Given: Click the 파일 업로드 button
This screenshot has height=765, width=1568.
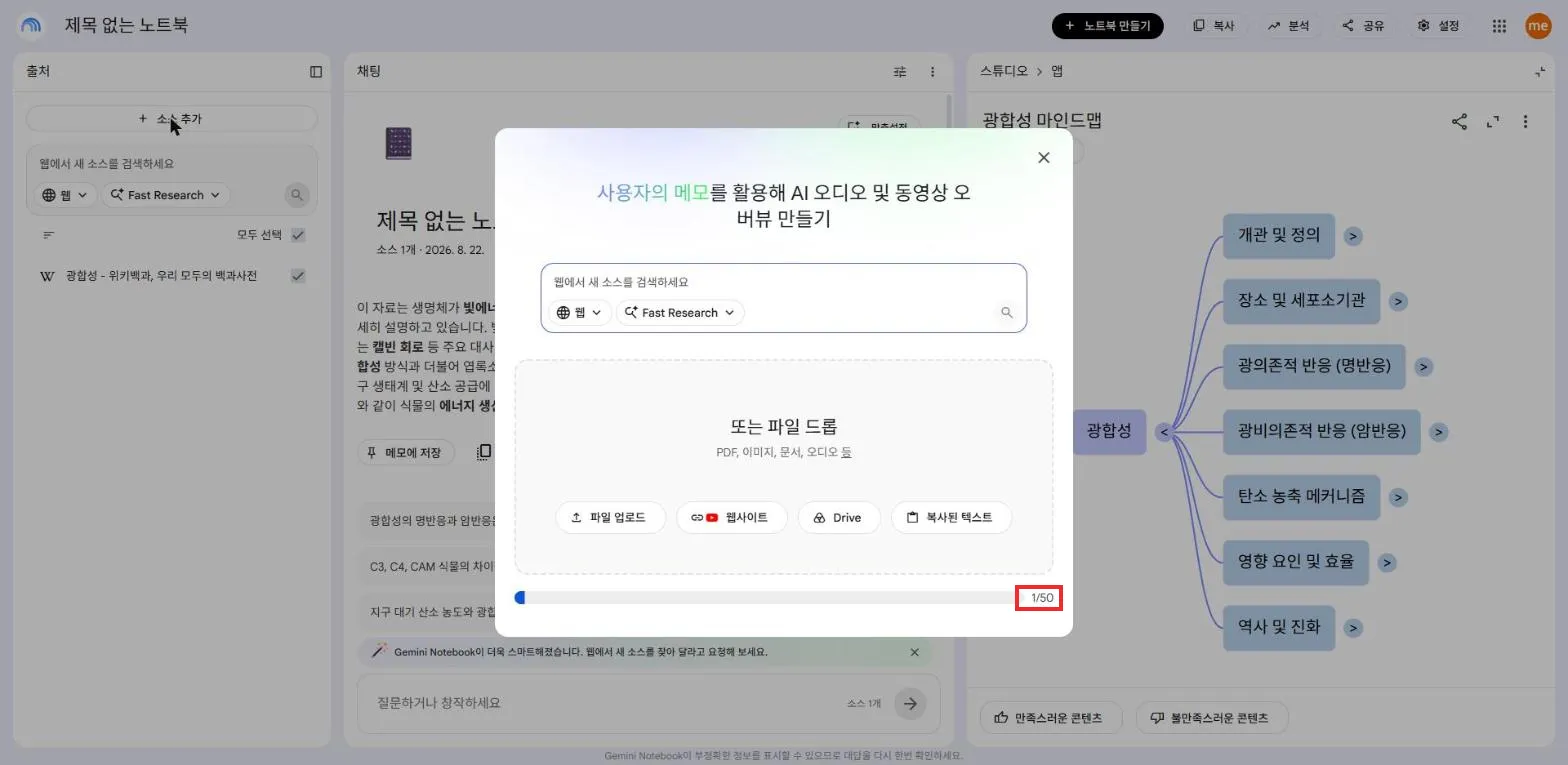Looking at the screenshot, I should [x=610, y=518].
